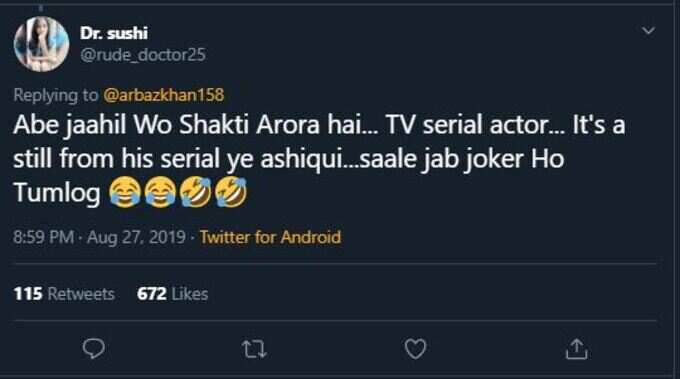Click the 8:59 PM timestamp

point(43,237)
